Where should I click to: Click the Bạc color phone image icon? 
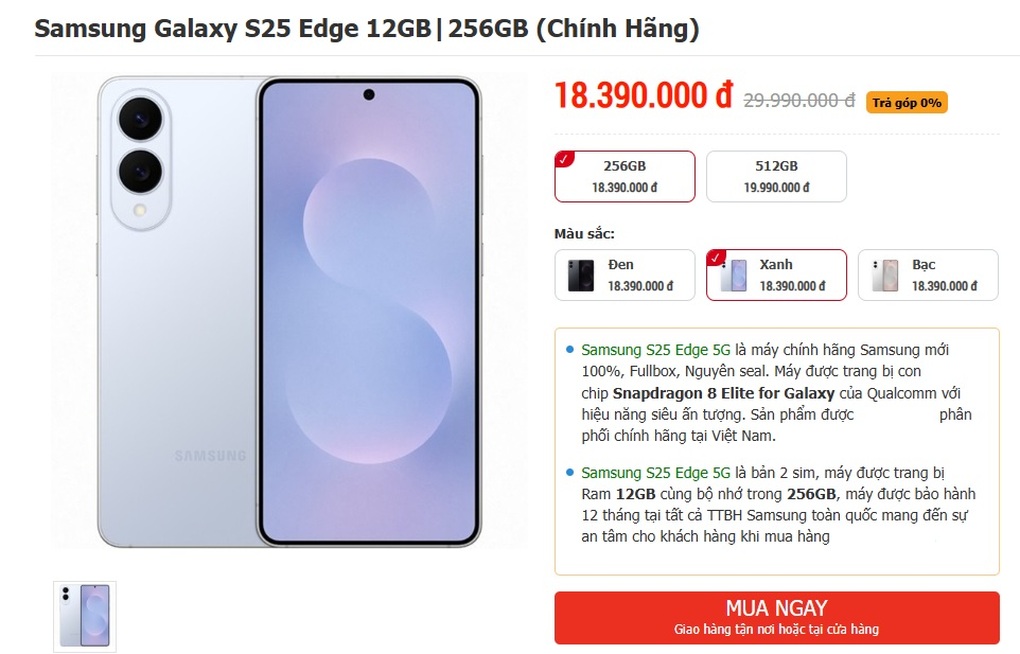(x=884, y=274)
